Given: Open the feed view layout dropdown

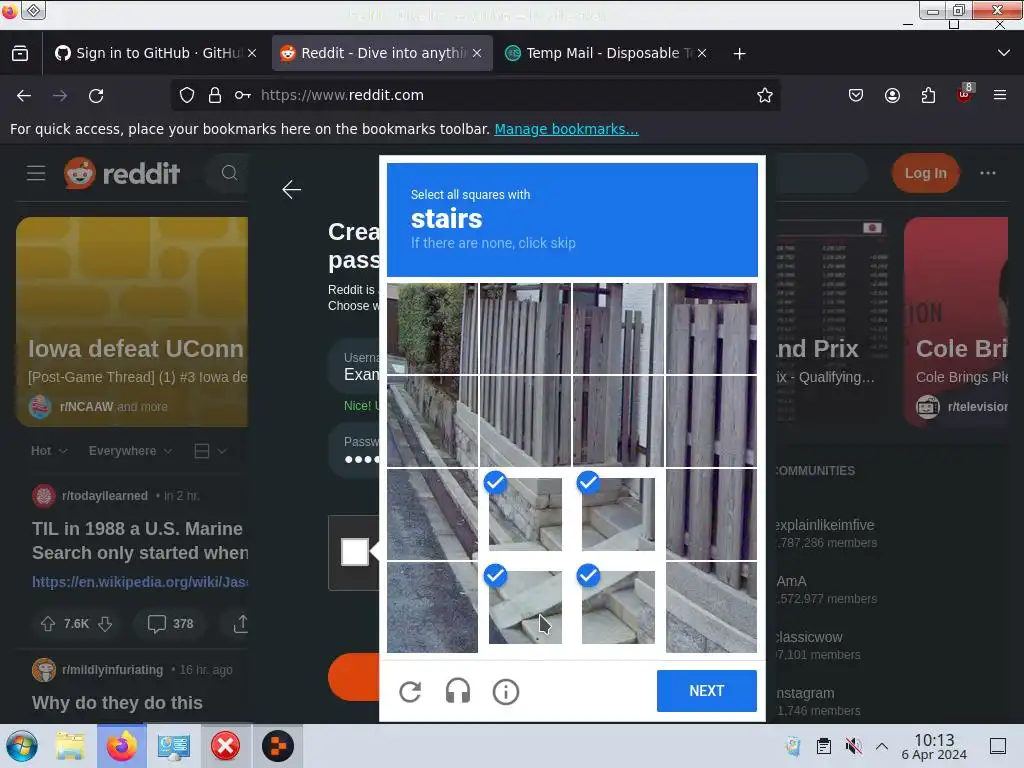Looking at the screenshot, I should 210,451.
